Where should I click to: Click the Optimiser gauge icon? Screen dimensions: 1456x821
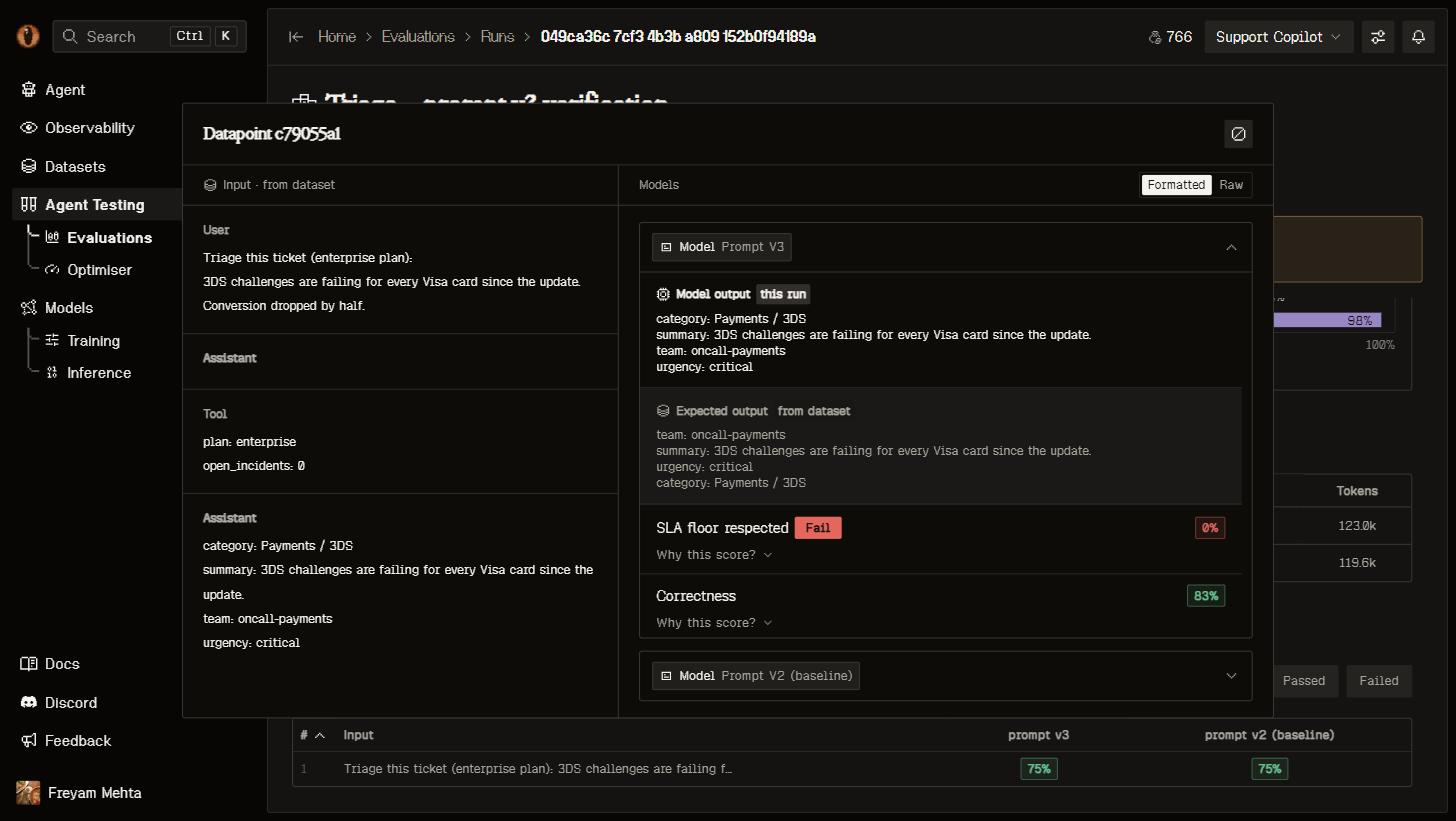click(x=53, y=270)
